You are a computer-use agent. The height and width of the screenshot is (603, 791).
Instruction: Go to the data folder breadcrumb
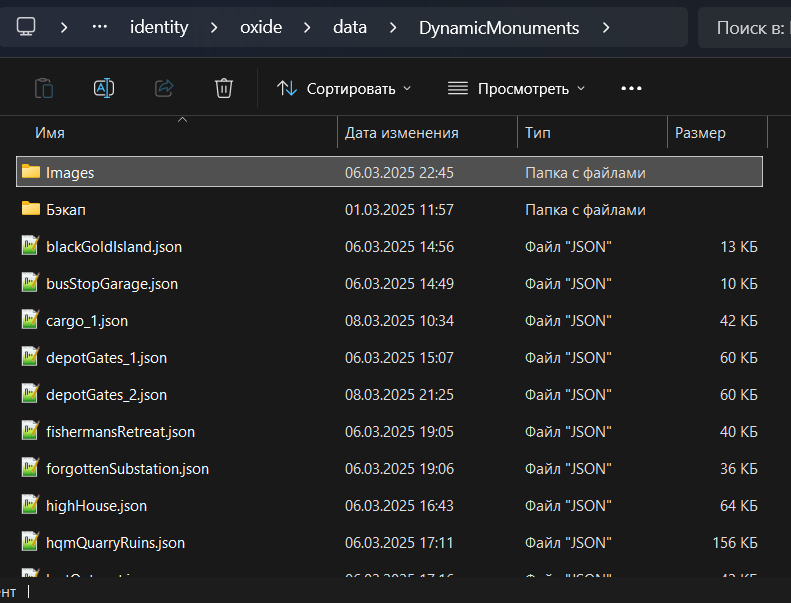click(349, 27)
